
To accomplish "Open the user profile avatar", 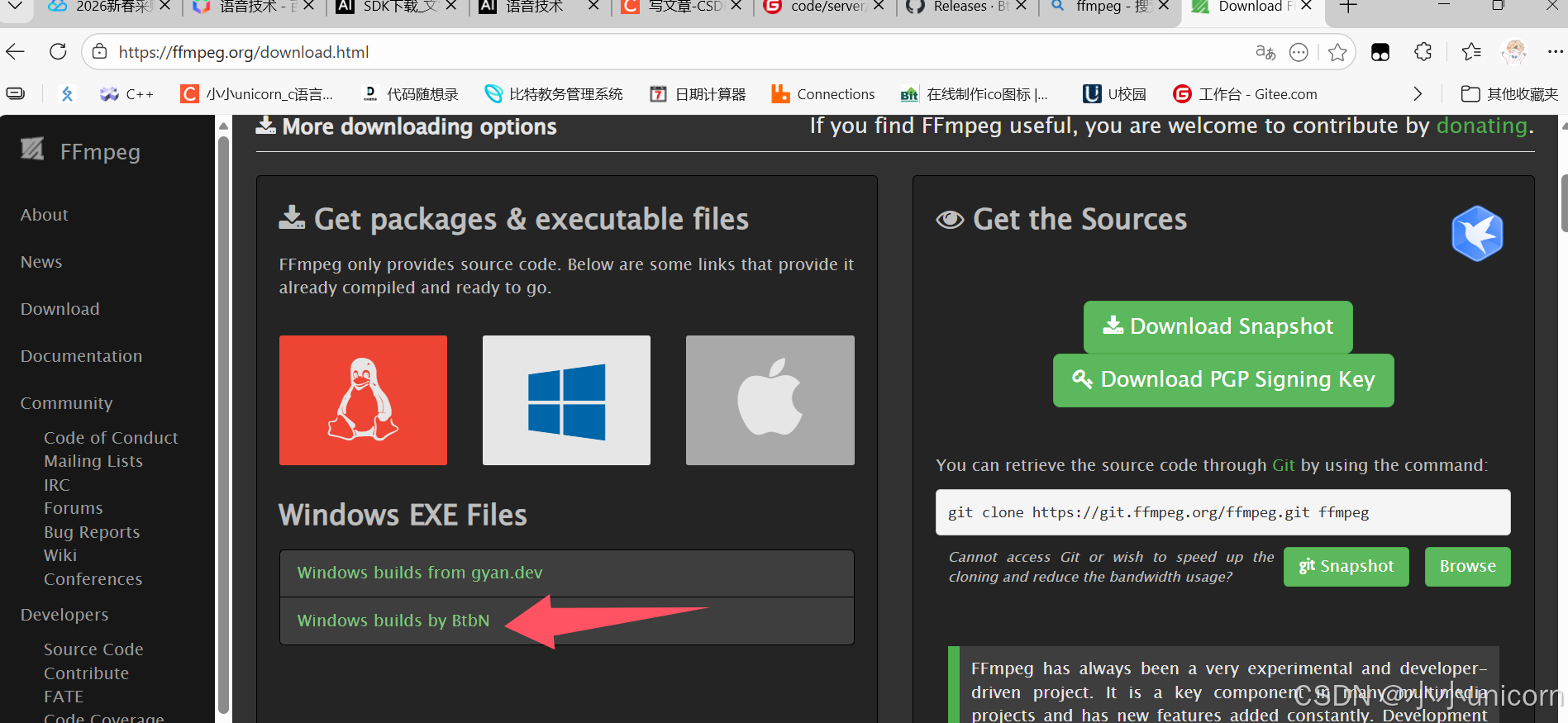I will pos(1514,52).
